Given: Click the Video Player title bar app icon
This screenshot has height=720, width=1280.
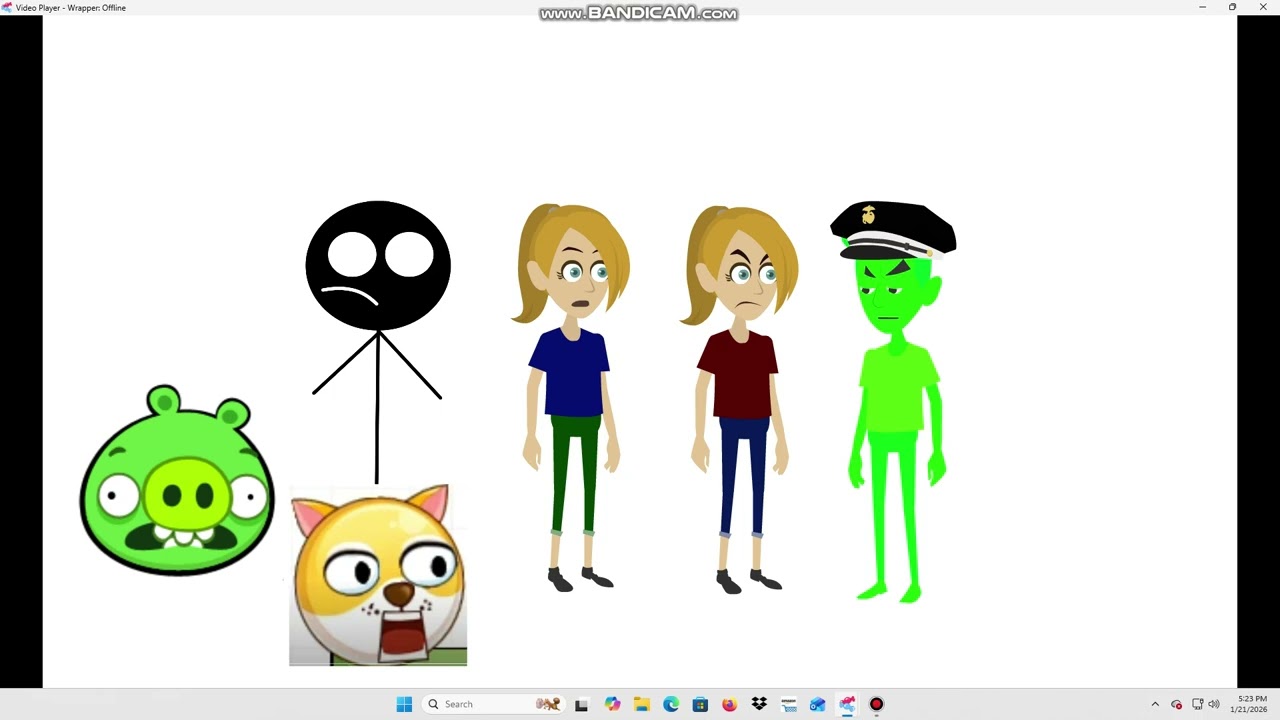Looking at the screenshot, I should coord(7,7).
